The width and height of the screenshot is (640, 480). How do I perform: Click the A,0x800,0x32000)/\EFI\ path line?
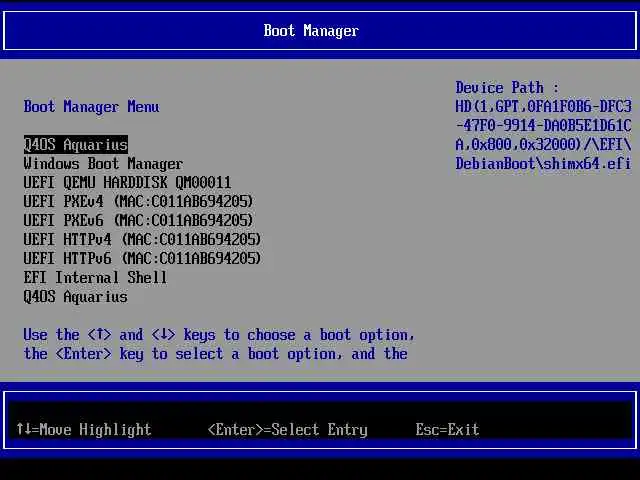click(x=543, y=145)
